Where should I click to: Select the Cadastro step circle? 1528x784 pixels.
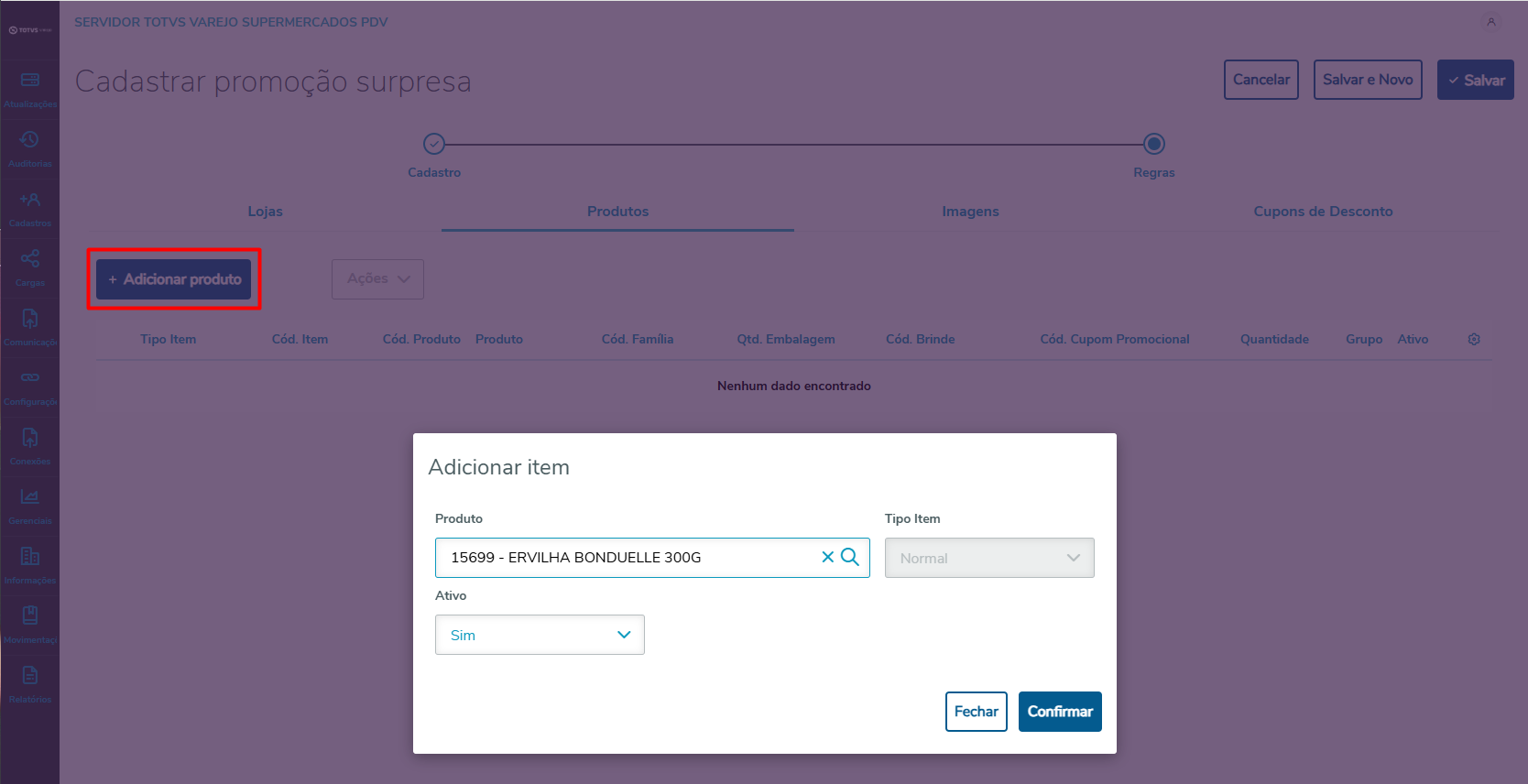pos(434,144)
